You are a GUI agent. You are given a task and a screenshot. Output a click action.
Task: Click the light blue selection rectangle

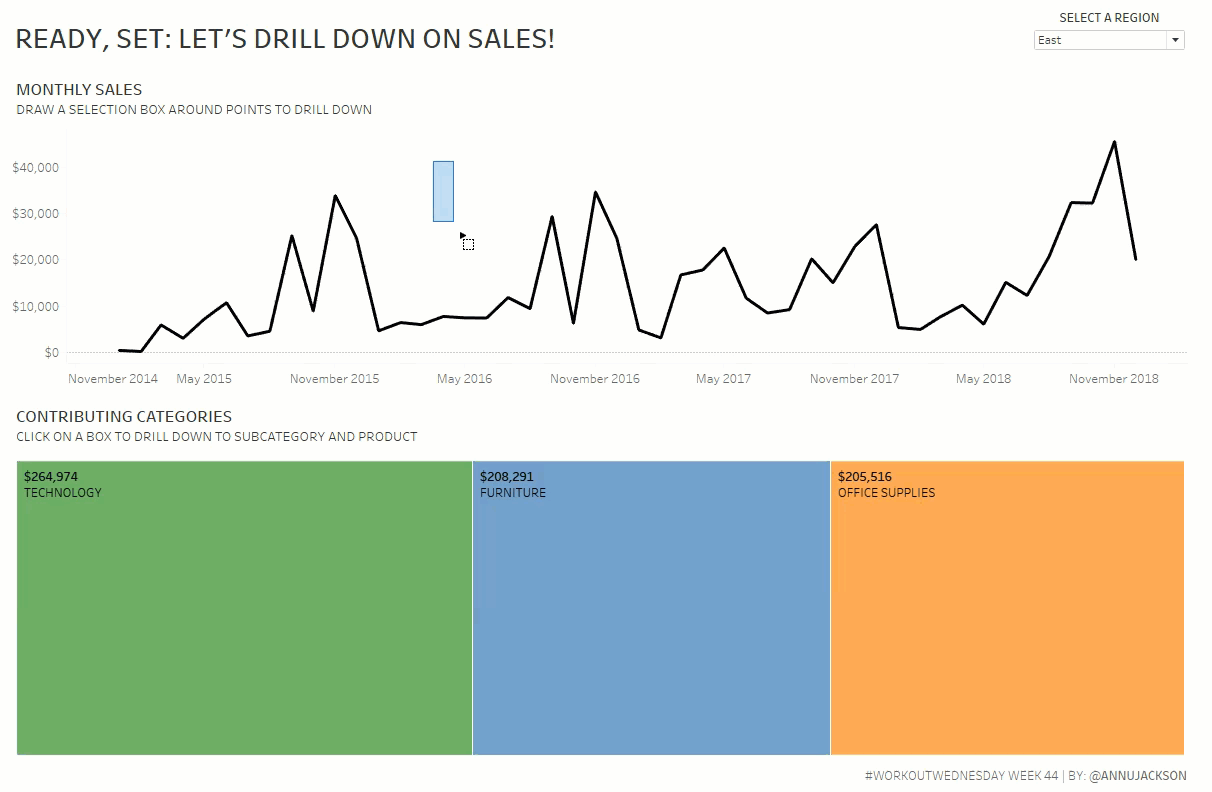pyautogui.click(x=443, y=191)
